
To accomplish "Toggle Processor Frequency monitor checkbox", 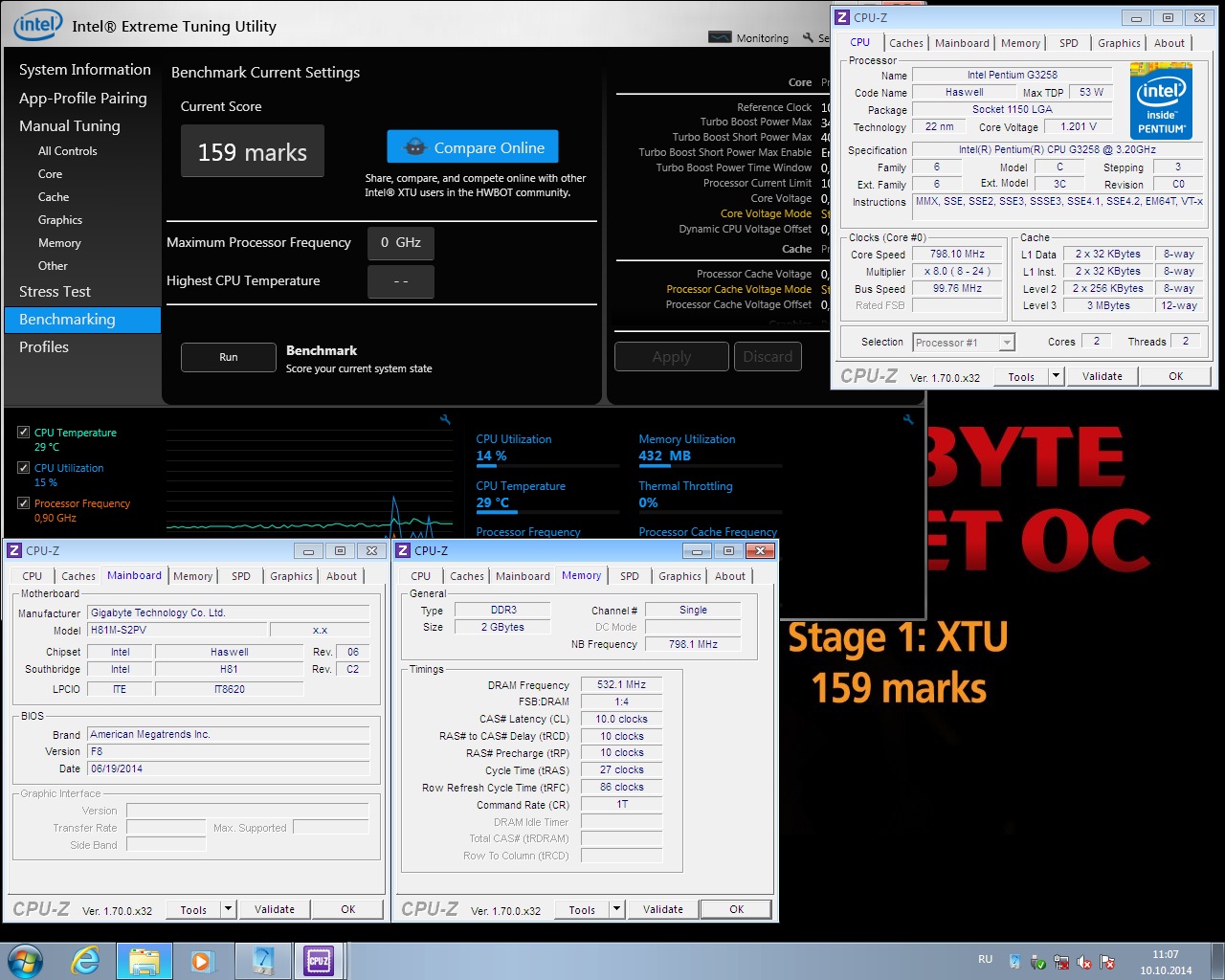I will tap(23, 503).
